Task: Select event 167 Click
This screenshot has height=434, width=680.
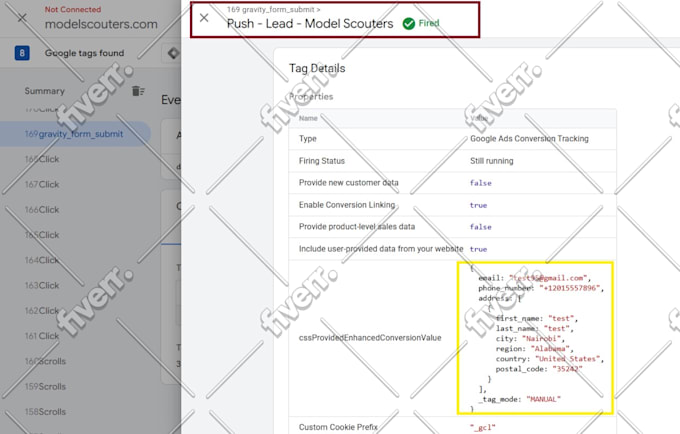Action: [42, 184]
